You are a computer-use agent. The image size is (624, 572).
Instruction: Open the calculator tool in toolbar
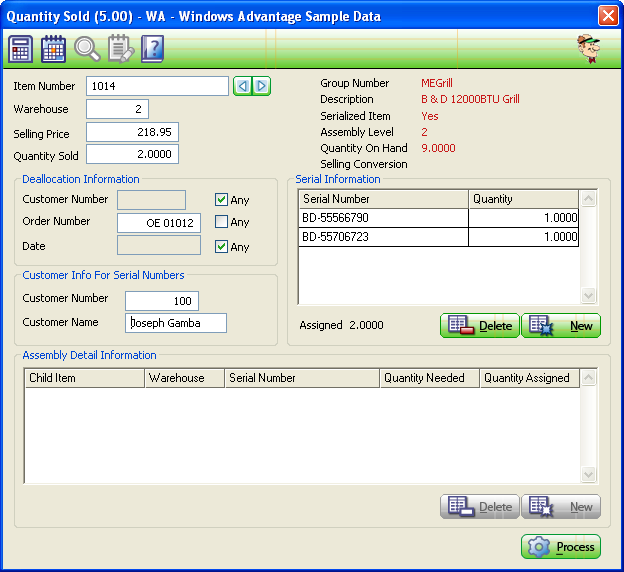(20, 48)
